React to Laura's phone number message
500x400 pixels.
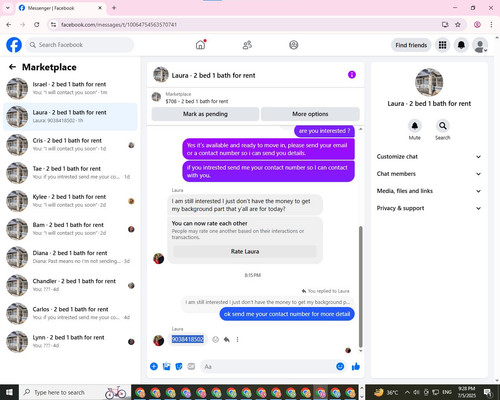pyautogui.click(x=216, y=339)
